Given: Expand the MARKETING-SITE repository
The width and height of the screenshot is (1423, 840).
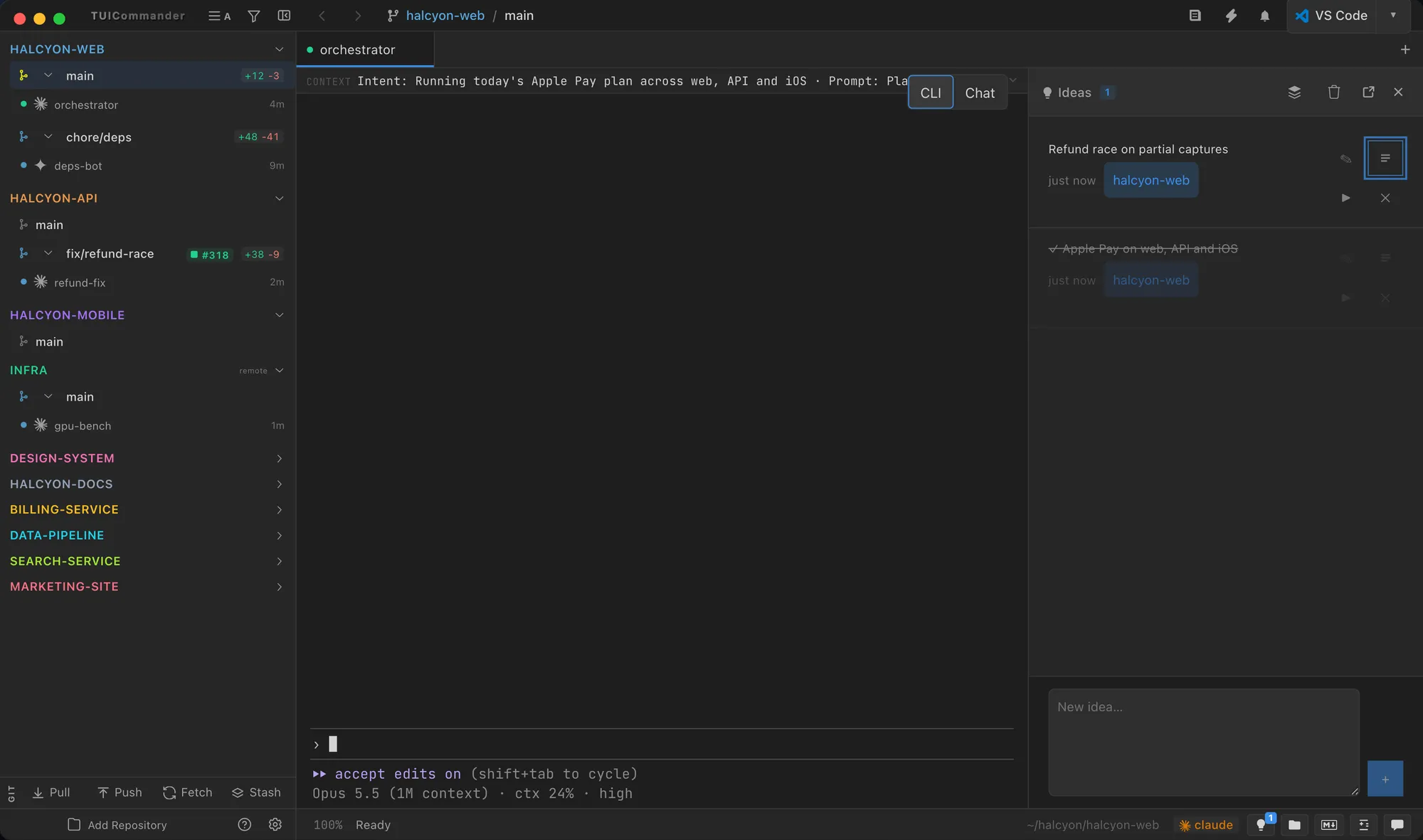Looking at the screenshot, I should (x=279, y=587).
